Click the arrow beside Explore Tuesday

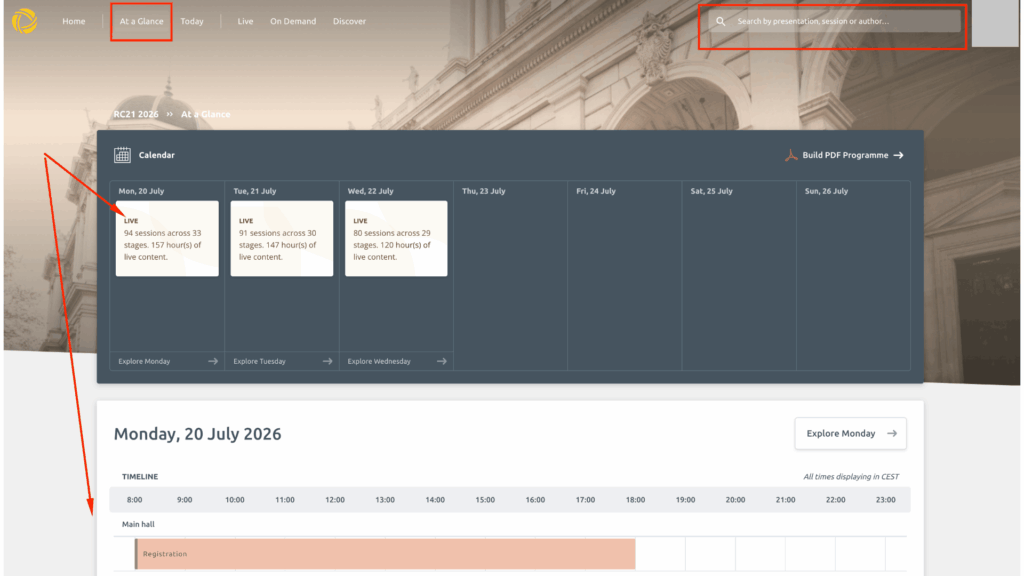(x=327, y=361)
